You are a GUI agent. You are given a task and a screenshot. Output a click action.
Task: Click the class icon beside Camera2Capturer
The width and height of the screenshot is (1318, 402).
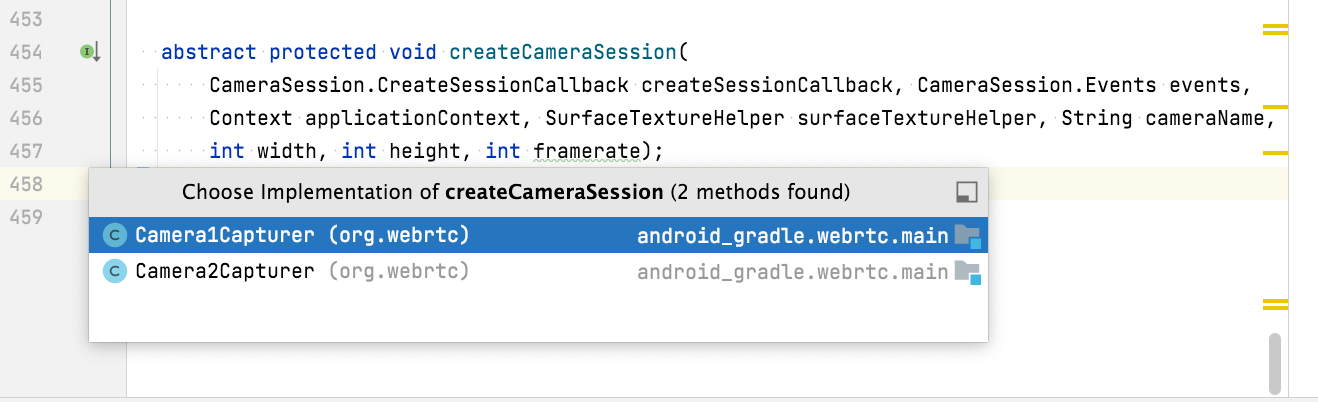point(116,271)
